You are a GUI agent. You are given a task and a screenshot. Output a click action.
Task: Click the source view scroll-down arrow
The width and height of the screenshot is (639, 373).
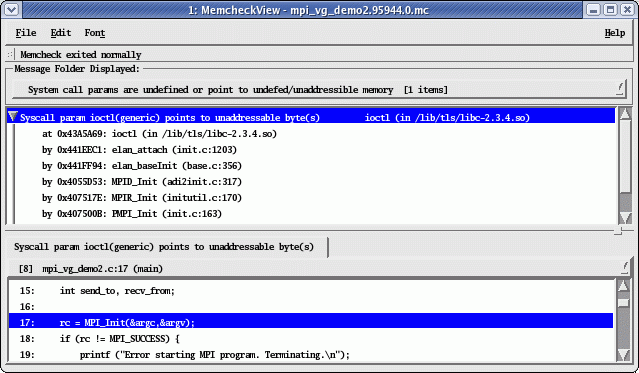tap(623, 355)
